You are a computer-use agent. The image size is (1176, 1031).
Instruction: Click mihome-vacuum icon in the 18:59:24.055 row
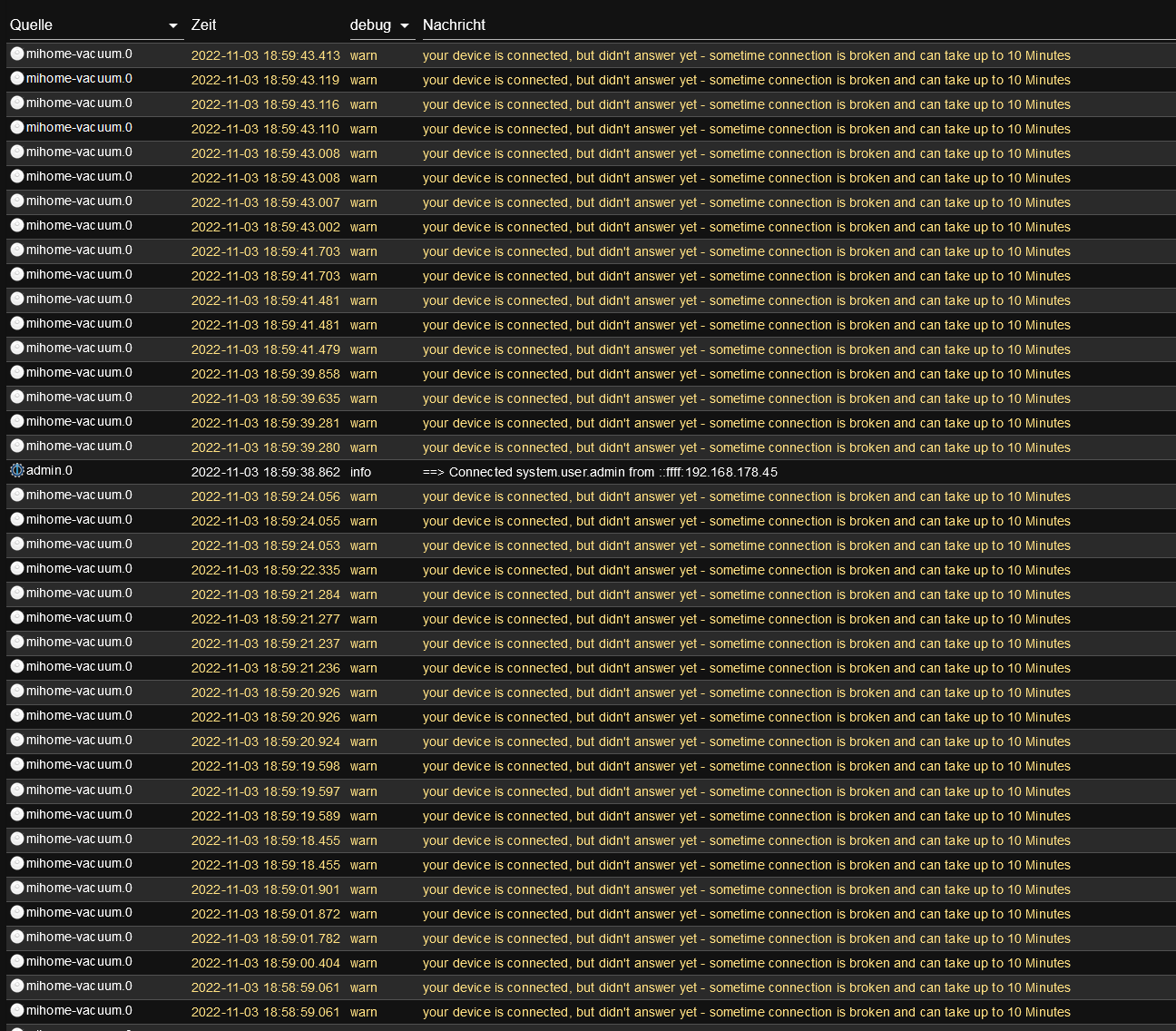coord(17,520)
